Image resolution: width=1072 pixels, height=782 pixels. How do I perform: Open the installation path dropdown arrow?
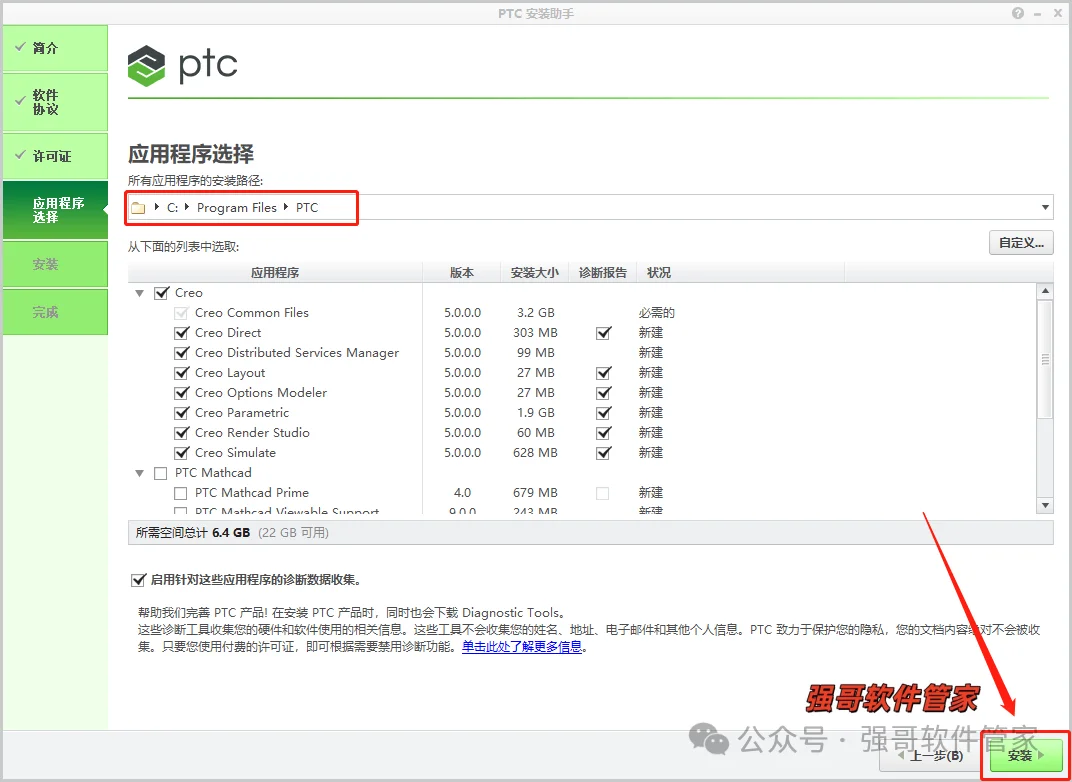click(x=1045, y=207)
